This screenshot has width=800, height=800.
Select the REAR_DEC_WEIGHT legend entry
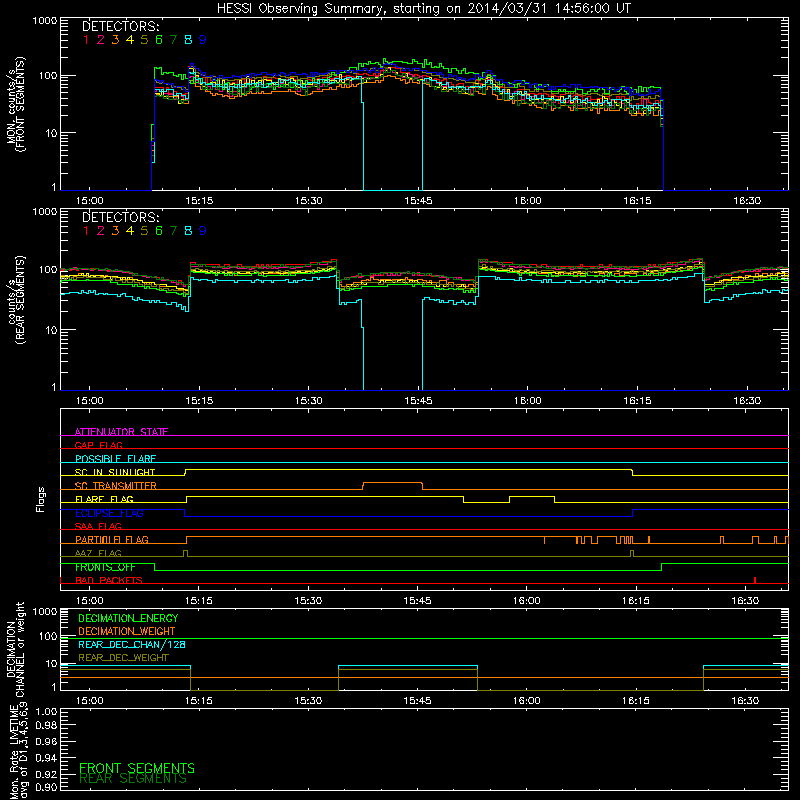tap(123, 658)
